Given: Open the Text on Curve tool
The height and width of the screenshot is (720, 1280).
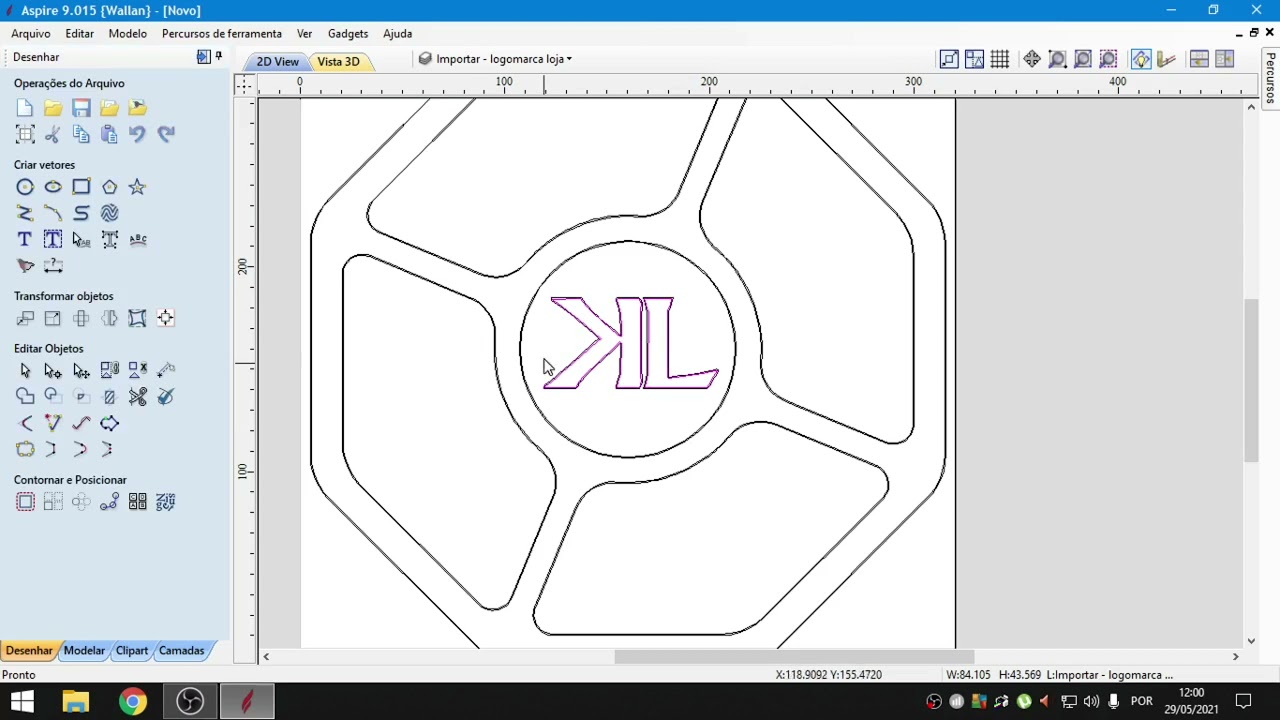Looking at the screenshot, I should pyautogui.click(x=138, y=239).
